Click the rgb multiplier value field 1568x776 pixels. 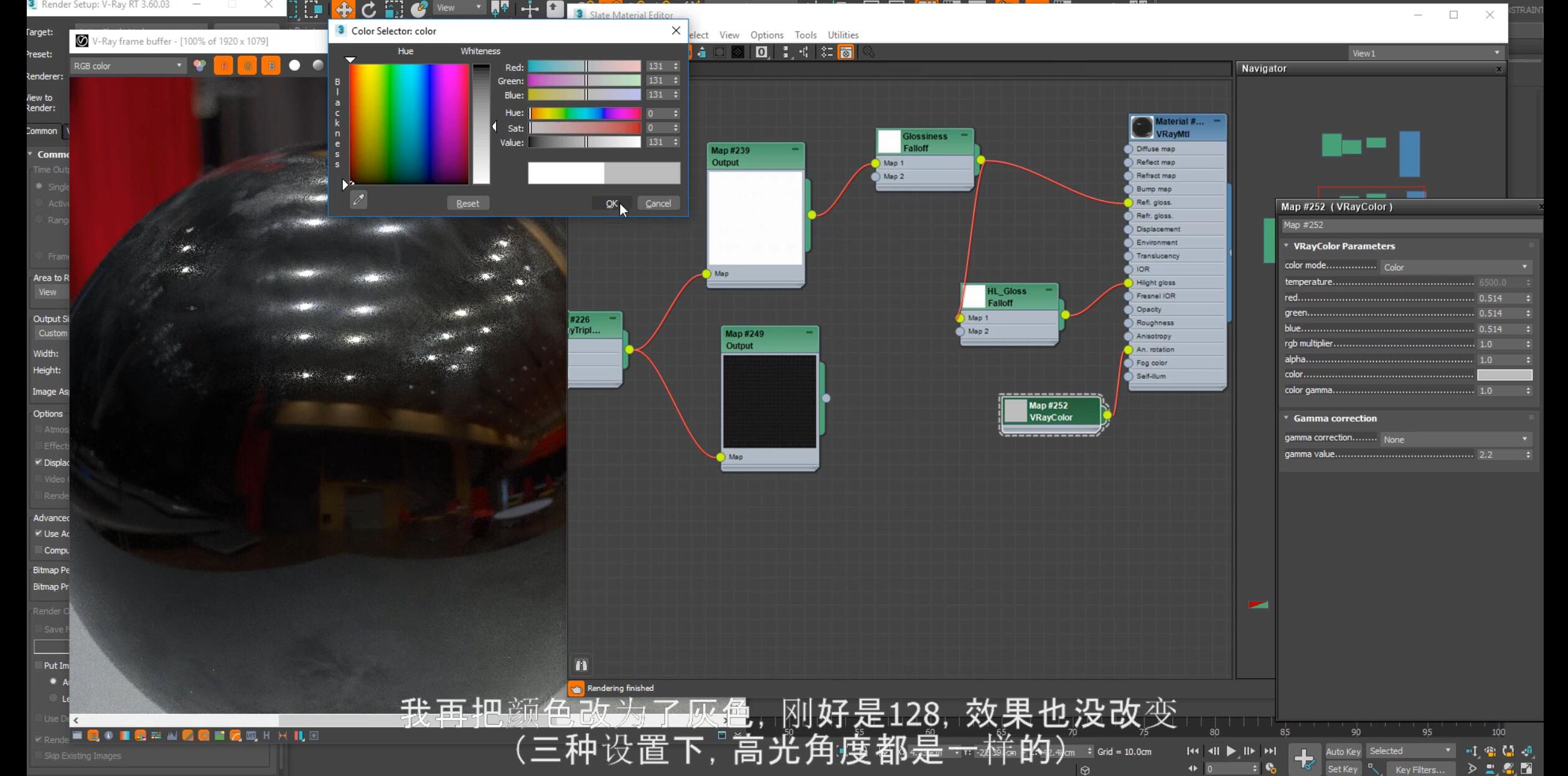point(1500,344)
